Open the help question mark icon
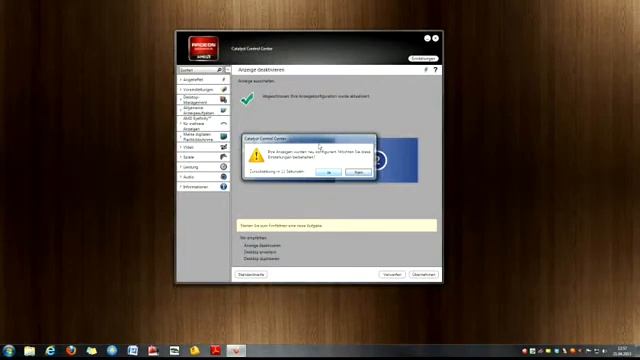Screen dimensions: 640x360 436,70
